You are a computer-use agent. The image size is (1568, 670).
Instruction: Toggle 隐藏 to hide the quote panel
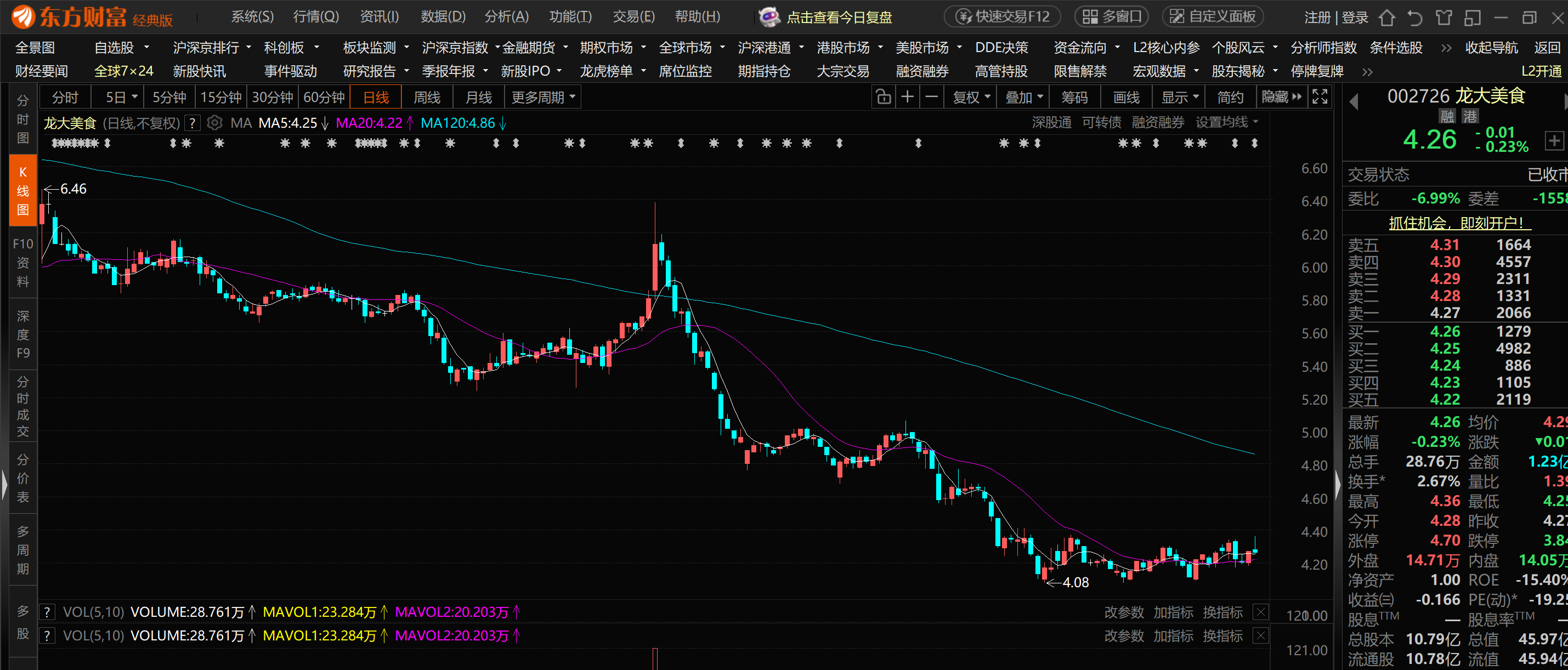pos(1276,96)
